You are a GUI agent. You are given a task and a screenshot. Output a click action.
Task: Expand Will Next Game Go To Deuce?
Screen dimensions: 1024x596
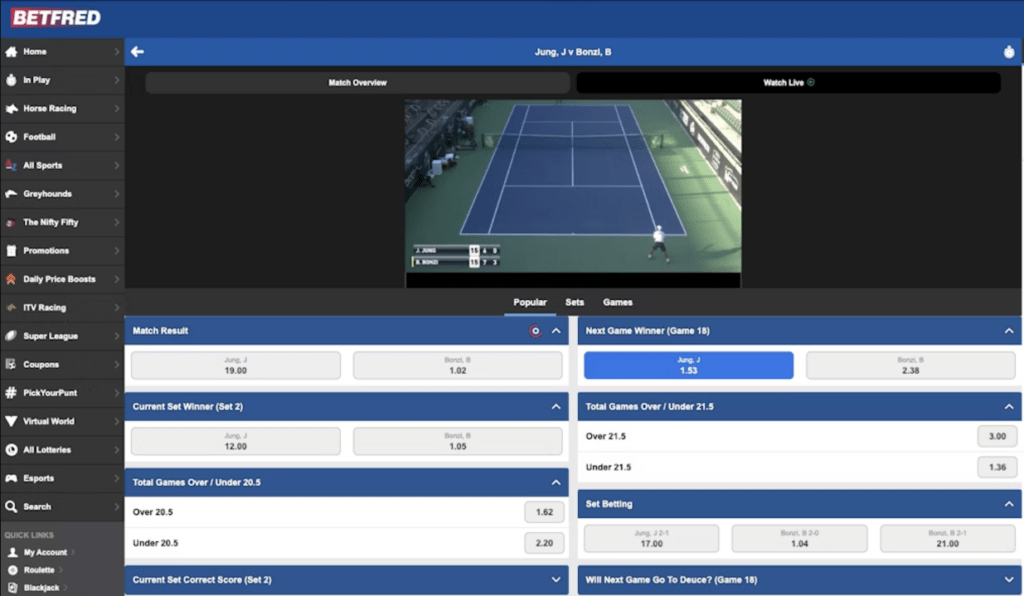click(x=1009, y=580)
